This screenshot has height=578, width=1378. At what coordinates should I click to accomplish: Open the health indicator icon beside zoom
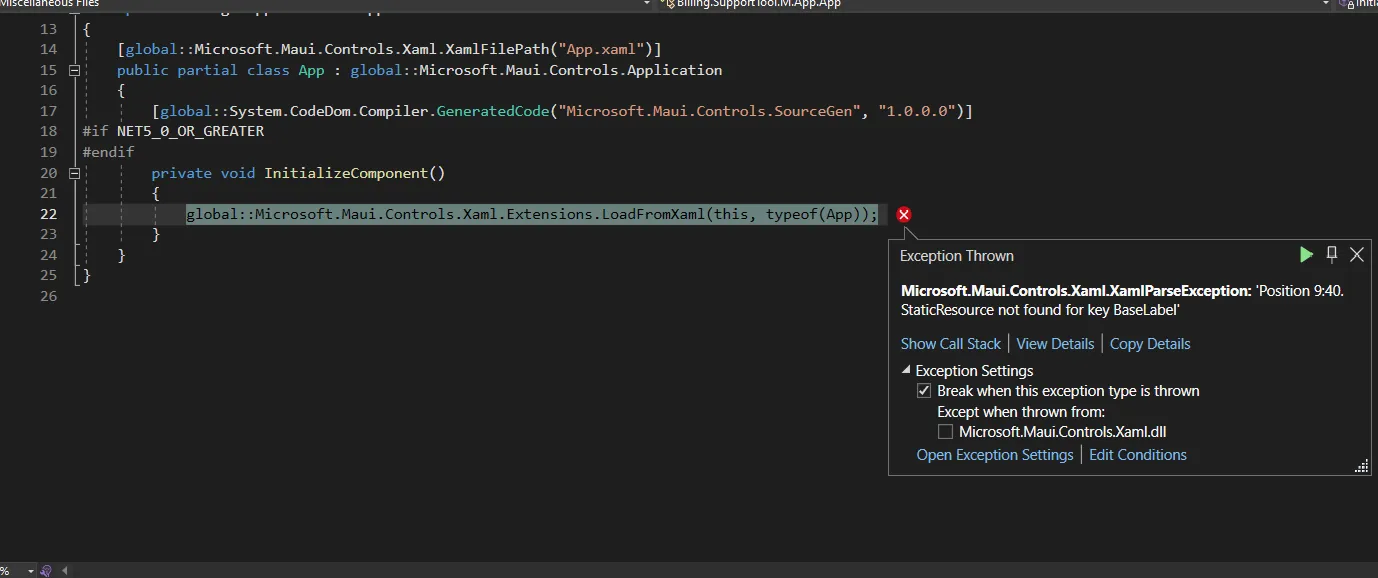click(46, 571)
